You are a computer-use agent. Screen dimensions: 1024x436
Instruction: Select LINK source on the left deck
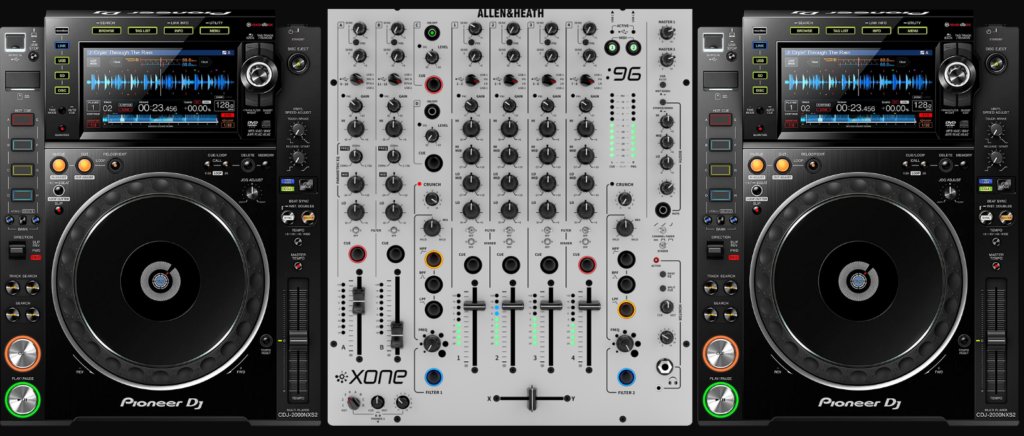point(62,46)
